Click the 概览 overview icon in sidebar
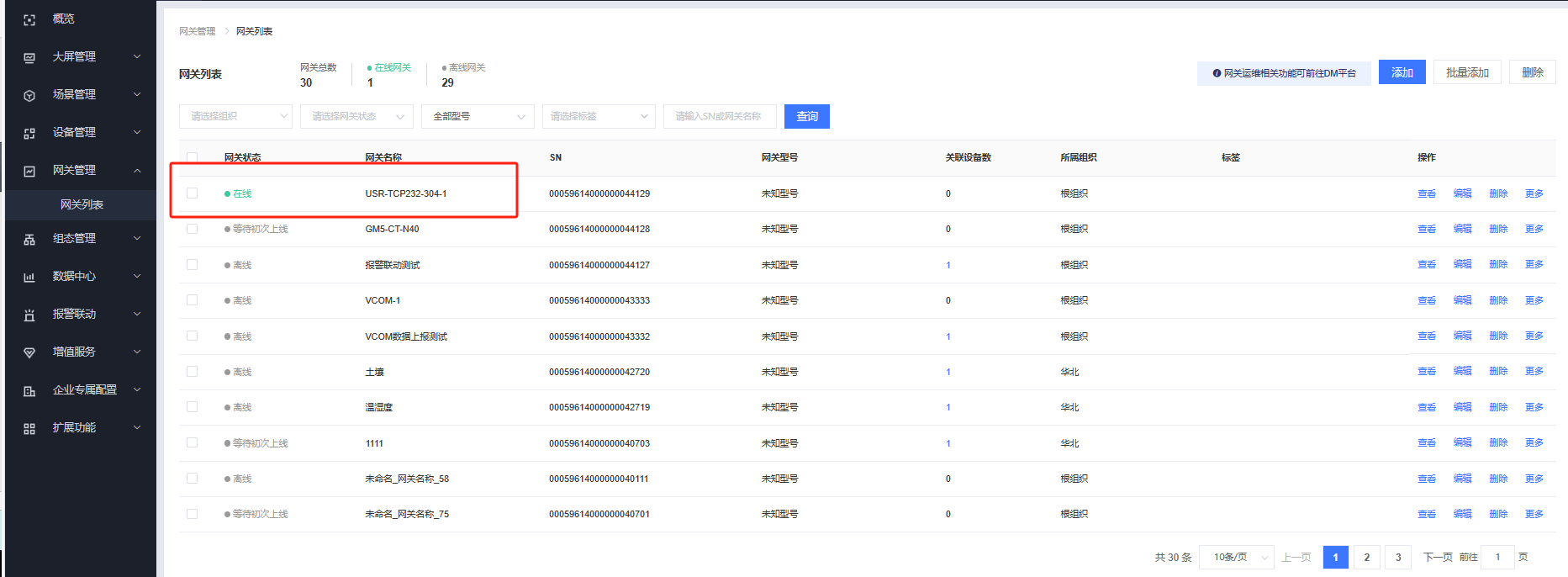 pyautogui.click(x=29, y=19)
